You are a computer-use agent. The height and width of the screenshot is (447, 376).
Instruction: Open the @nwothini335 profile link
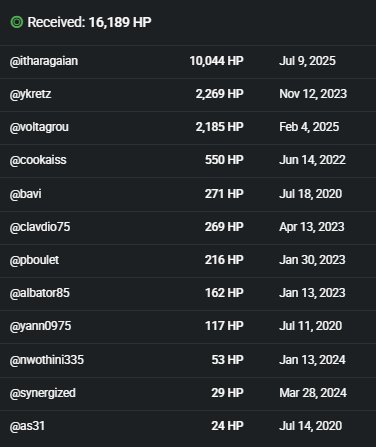[47, 360]
